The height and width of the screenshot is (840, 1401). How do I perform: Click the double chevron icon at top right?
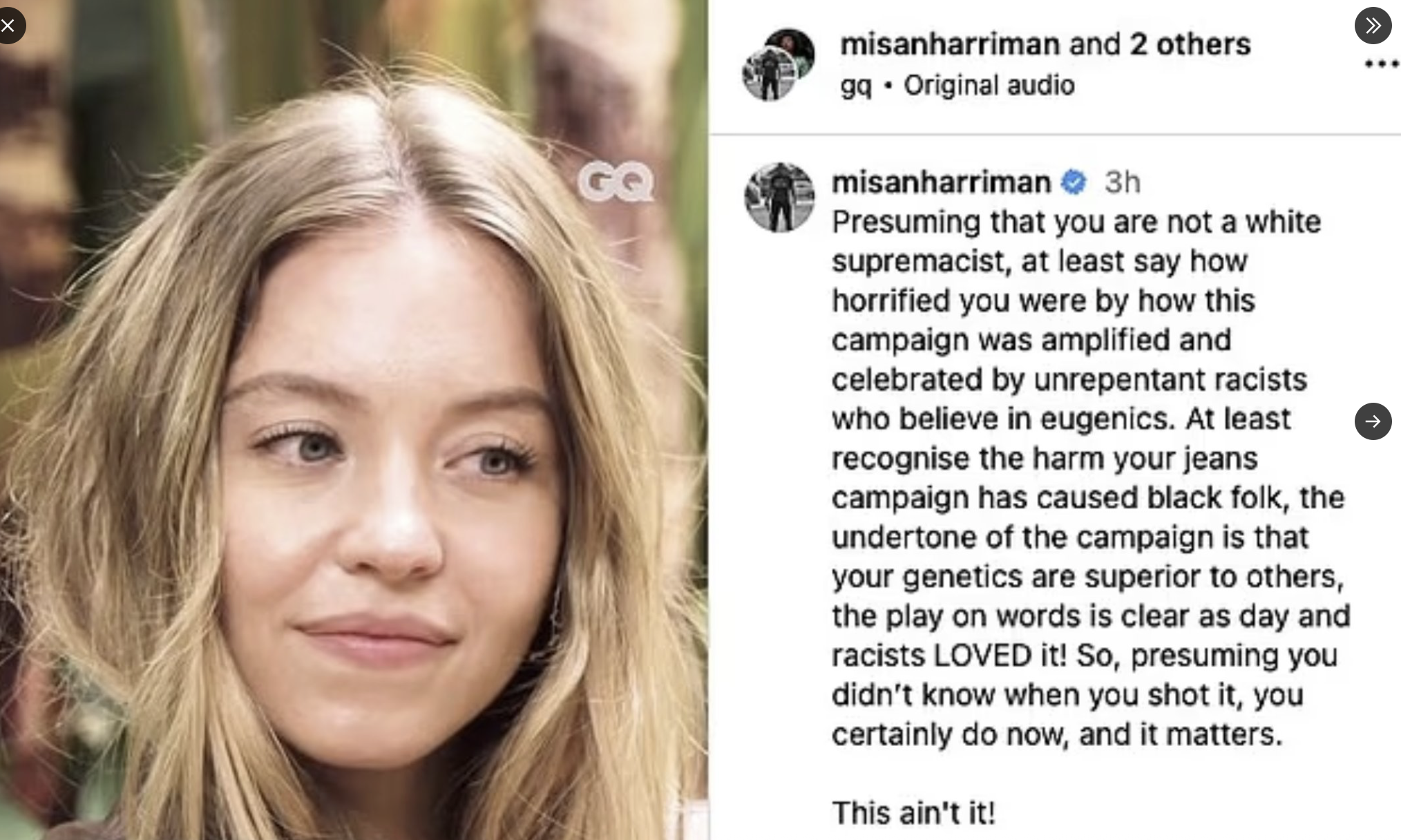[x=1373, y=26]
